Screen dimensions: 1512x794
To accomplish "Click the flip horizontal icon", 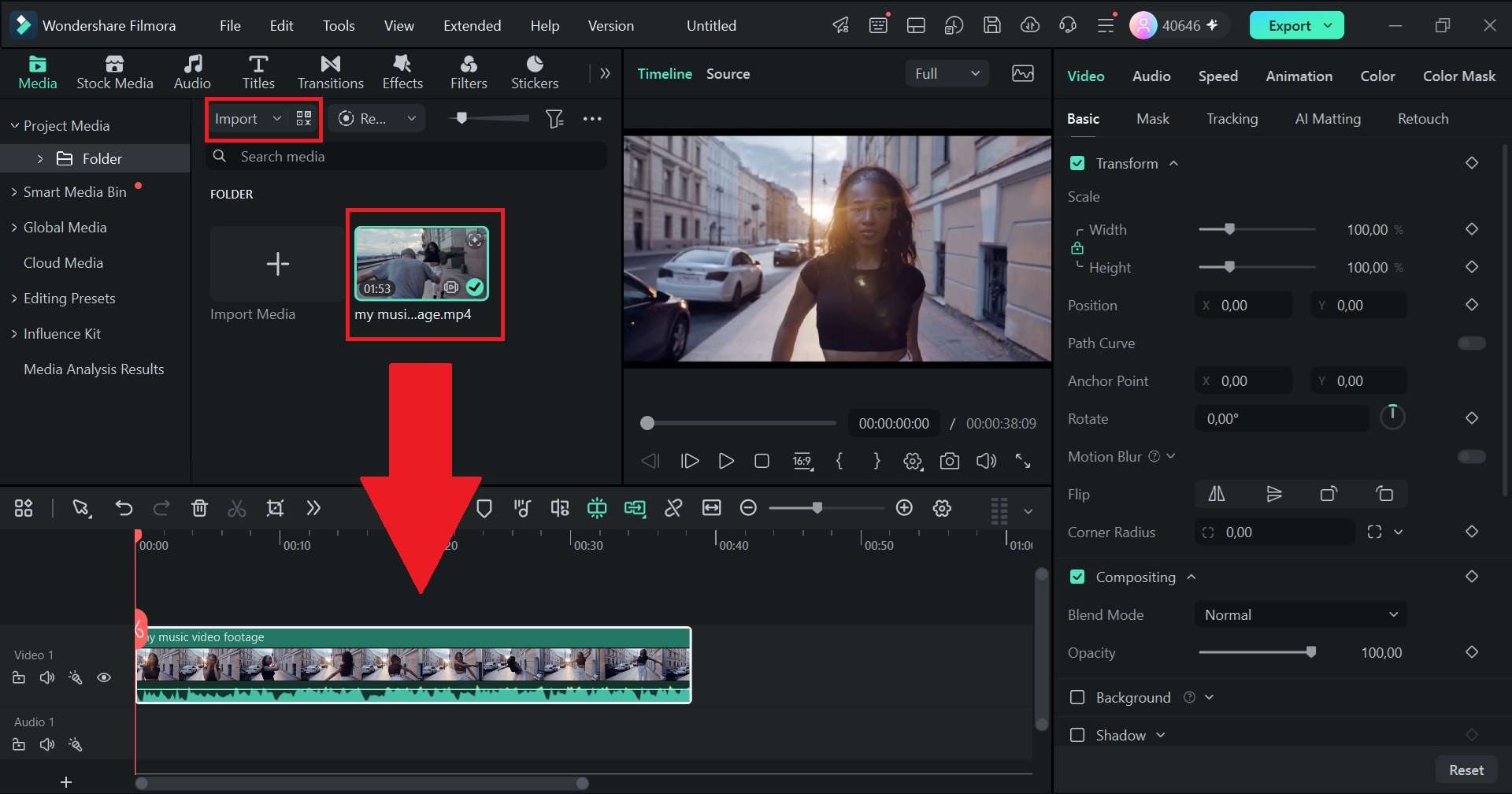I will [1217, 494].
